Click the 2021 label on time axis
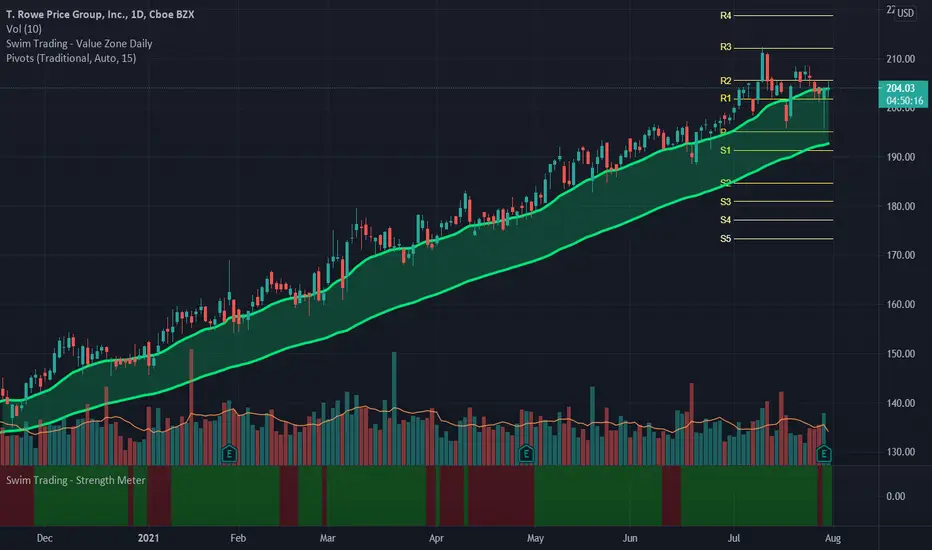 tap(148, 538)
